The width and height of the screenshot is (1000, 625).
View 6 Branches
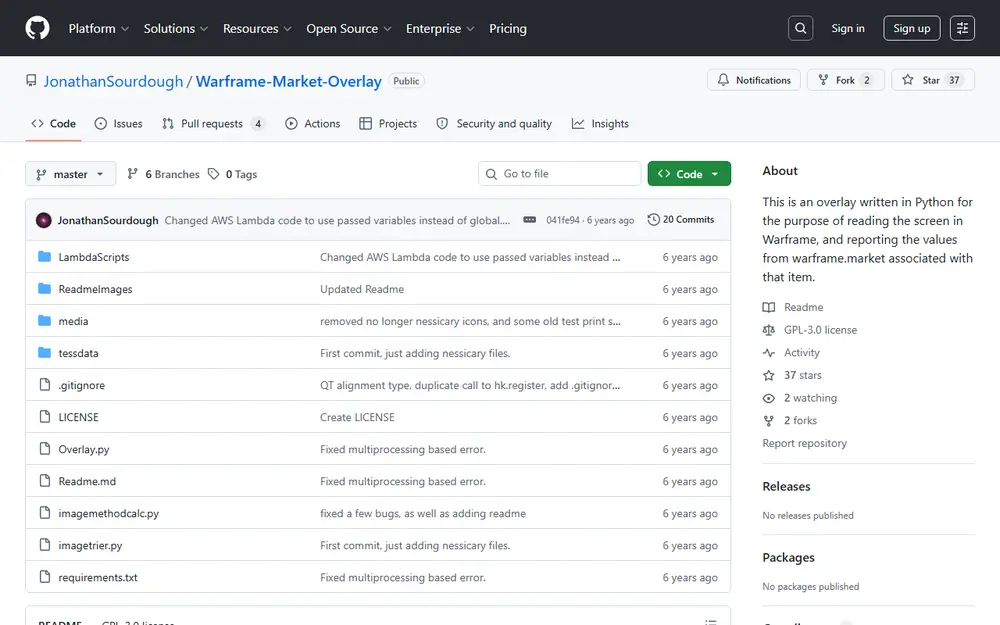(x=163, y=174)
